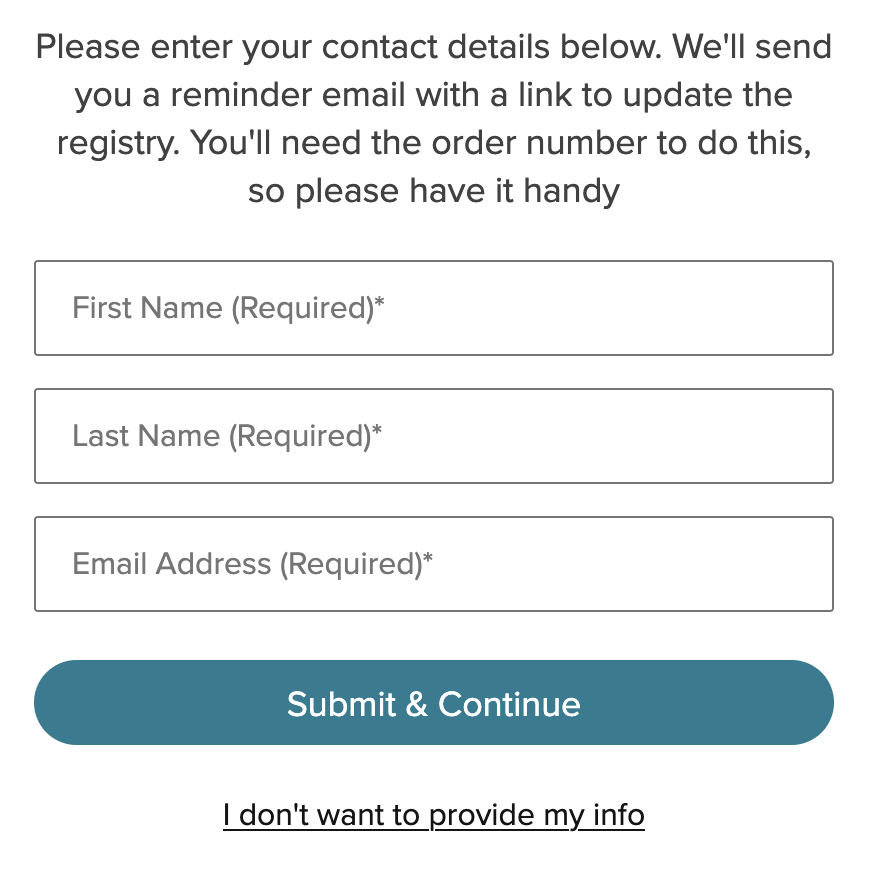Click the Email Address input field
Viewport: 874px width, 878px height.
[x=434, y=564]
